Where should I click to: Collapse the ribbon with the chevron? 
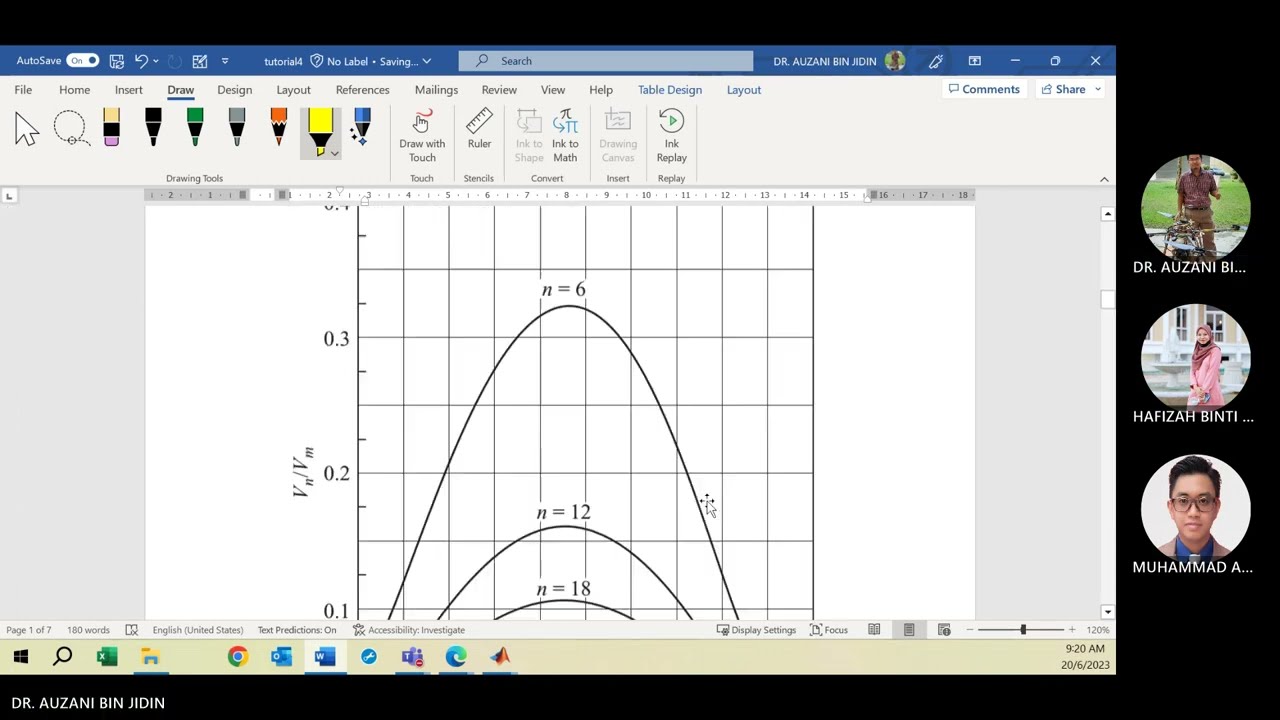click(x=1104, y=179)
